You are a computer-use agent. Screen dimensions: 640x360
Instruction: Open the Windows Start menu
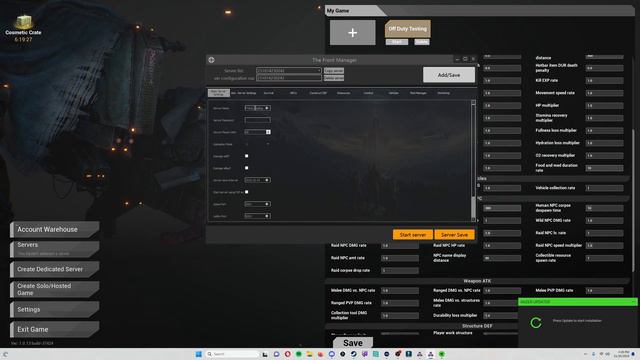[199, 354]
